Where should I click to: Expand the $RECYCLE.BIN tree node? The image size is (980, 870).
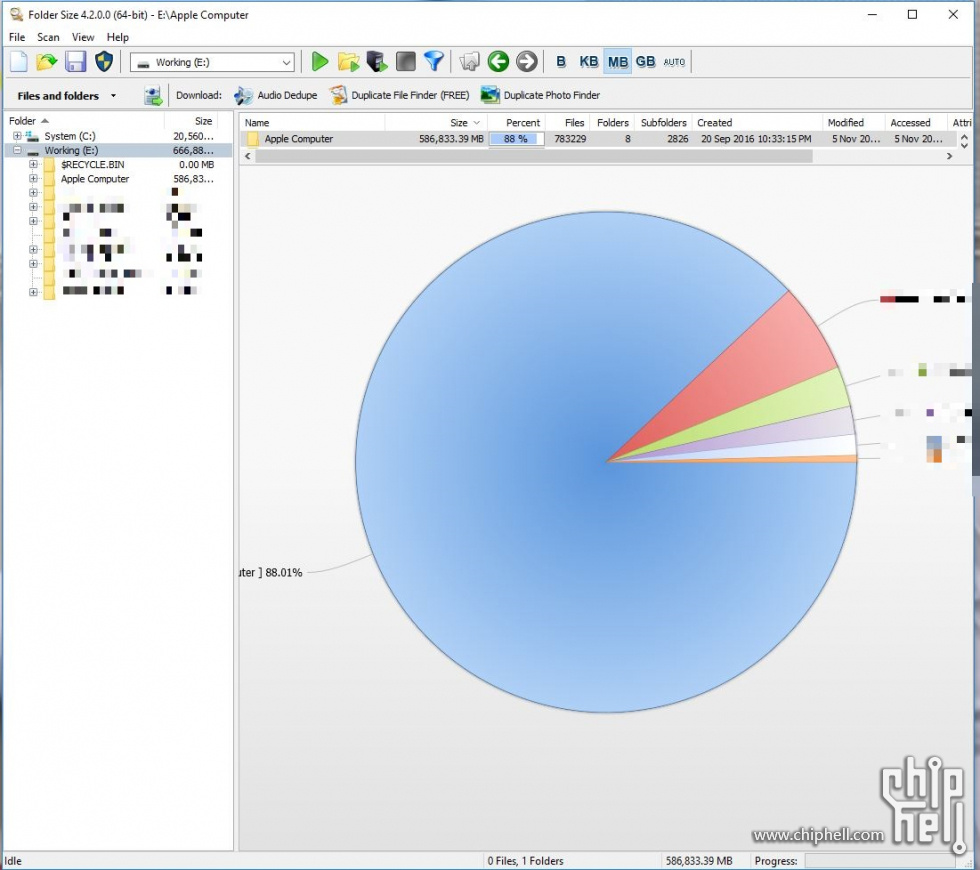coord(33,164)
